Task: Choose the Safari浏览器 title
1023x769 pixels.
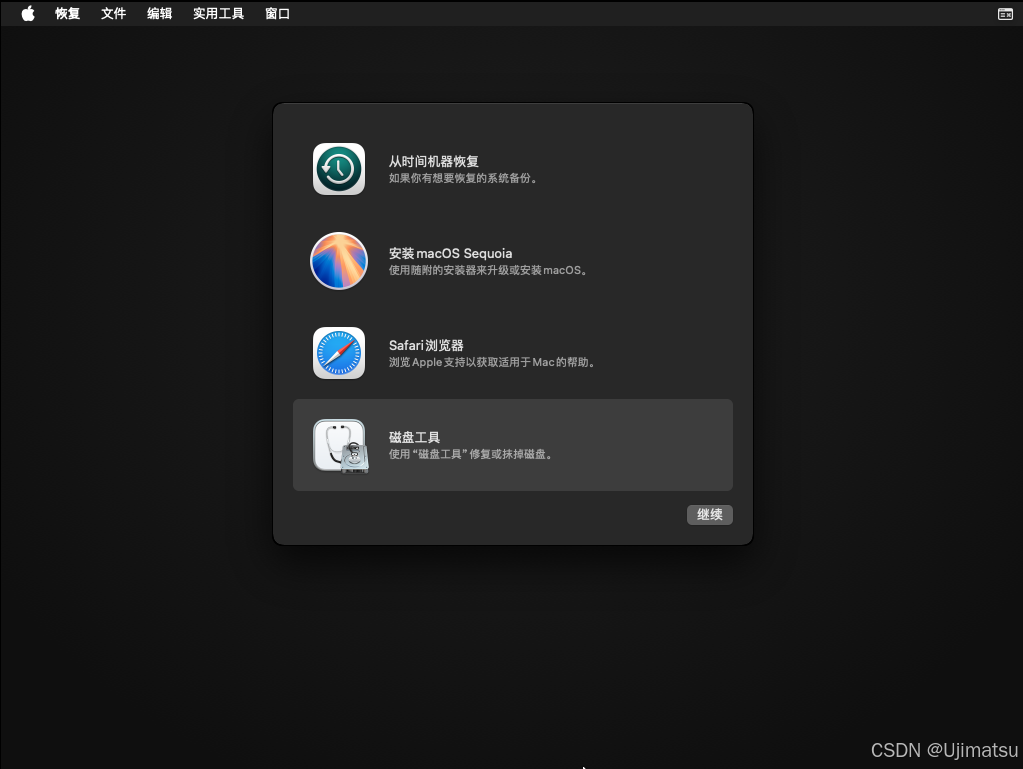Action: 426,345
